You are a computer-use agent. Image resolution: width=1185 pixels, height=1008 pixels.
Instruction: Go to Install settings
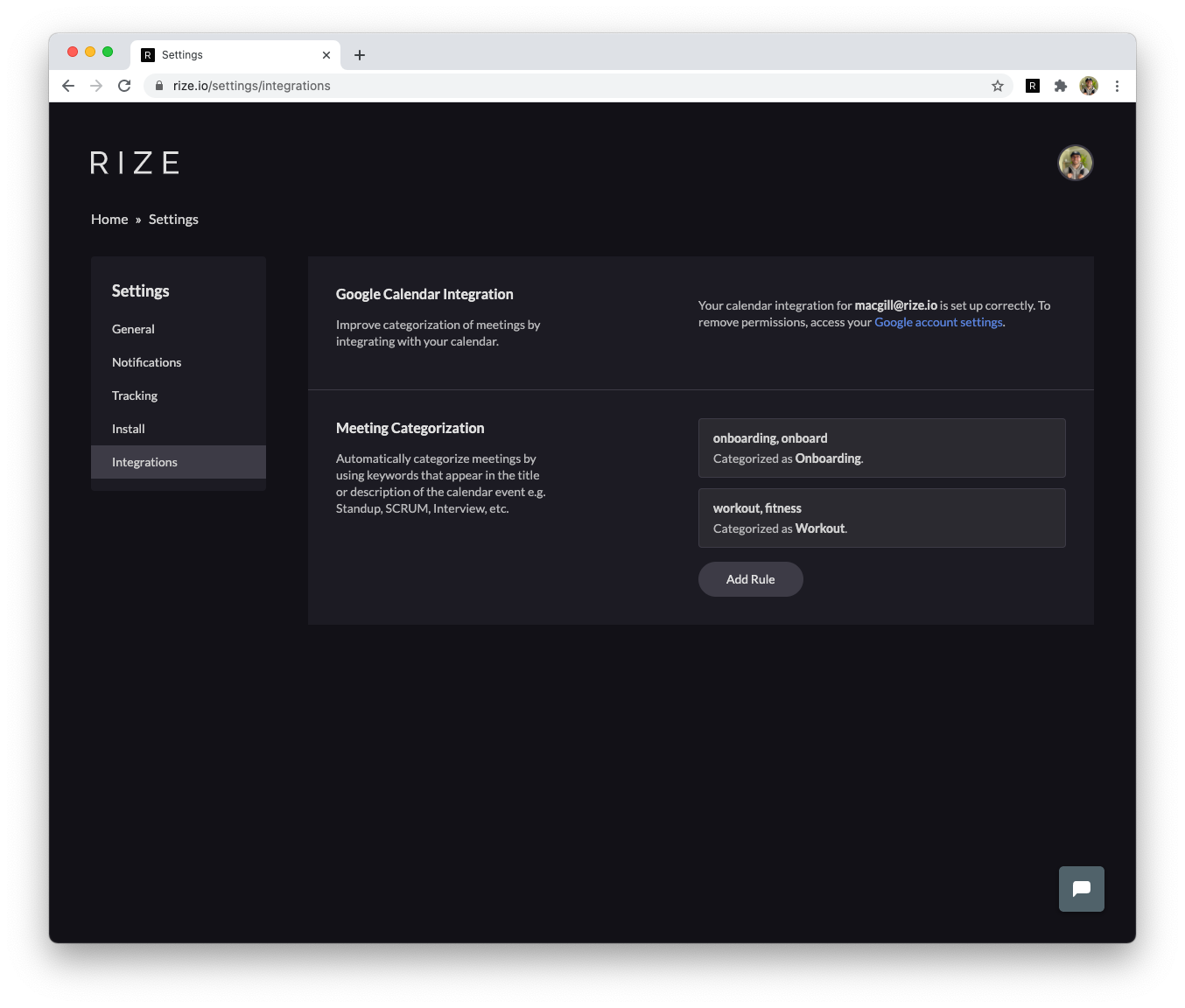[129, 429]
